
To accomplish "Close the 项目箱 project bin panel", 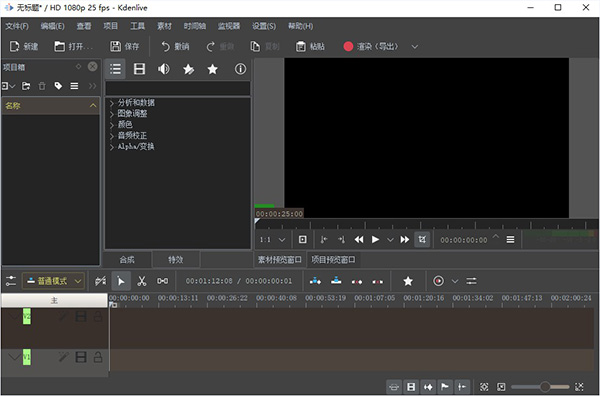I will (93, 67).
